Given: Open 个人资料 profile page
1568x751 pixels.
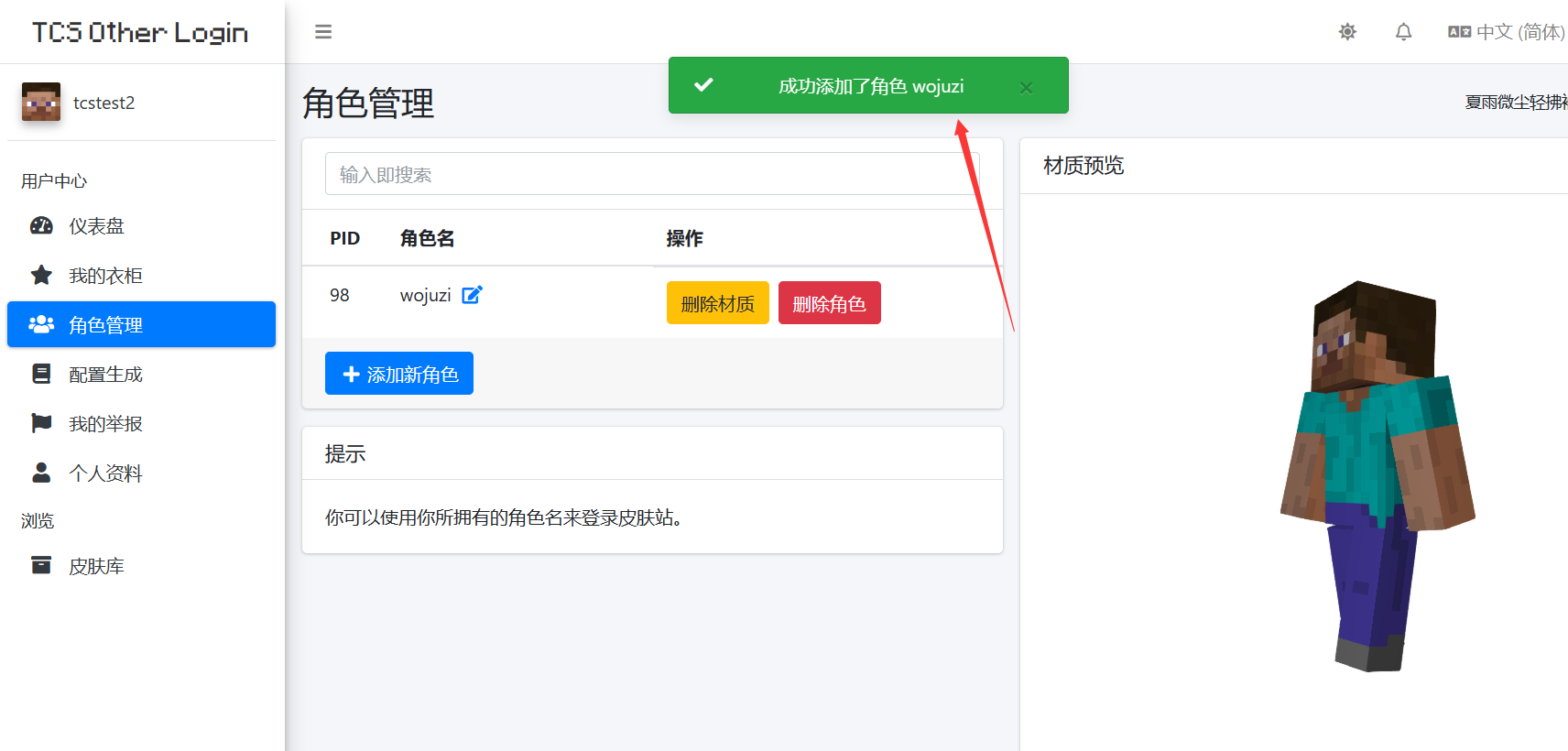Looking at the screenshot, I should 105,473.
